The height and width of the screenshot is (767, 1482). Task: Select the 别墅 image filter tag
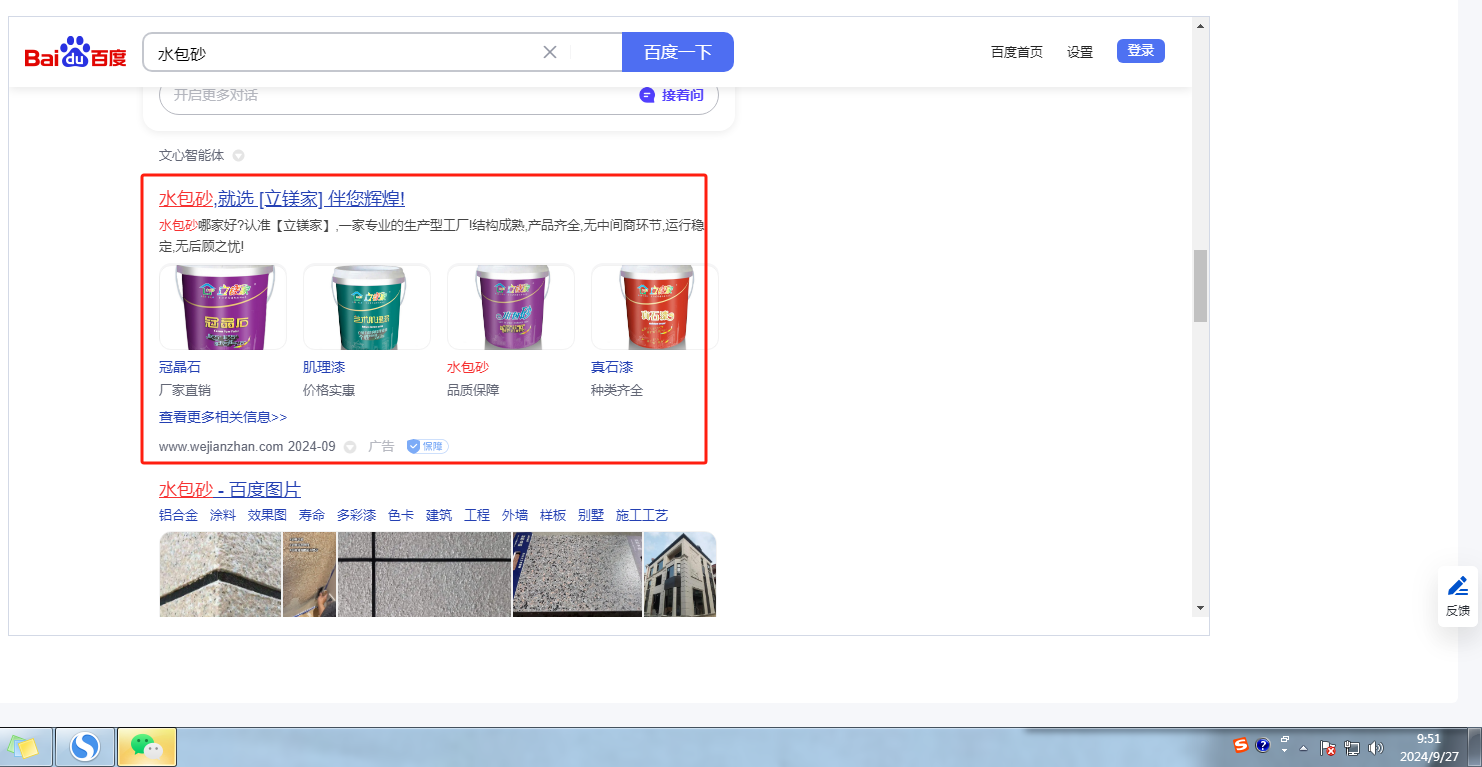click(591, 516)
